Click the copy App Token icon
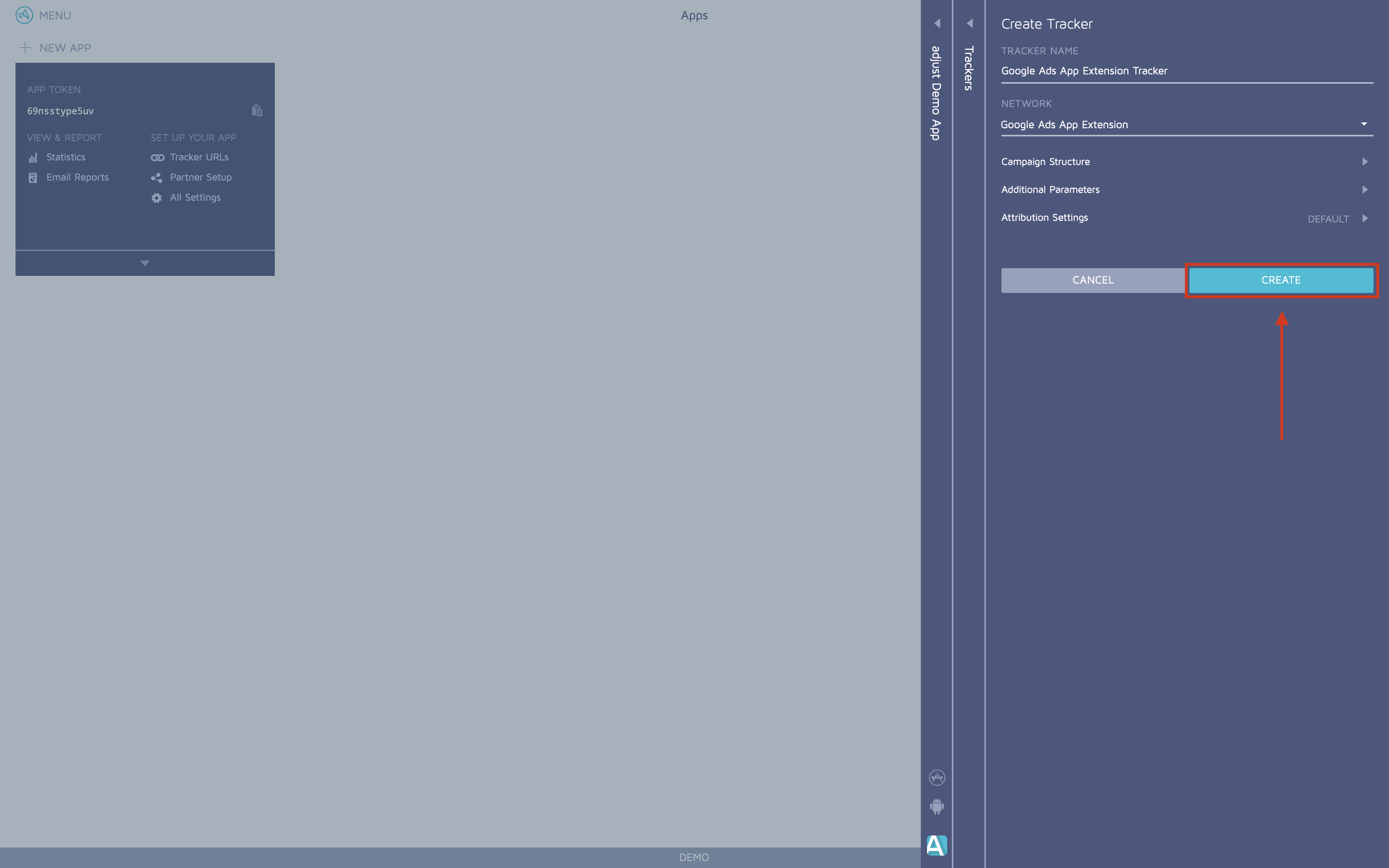 (x=257, y=110)
